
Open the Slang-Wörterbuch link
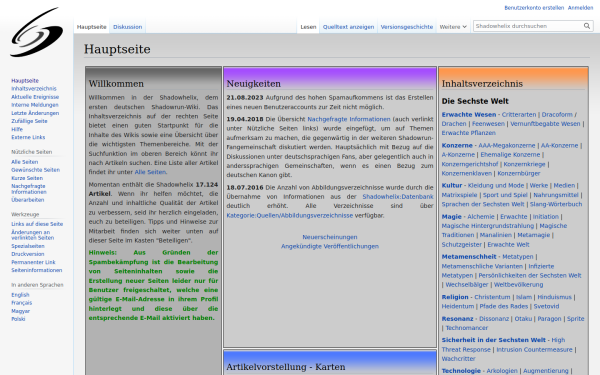tap(556, 204)
